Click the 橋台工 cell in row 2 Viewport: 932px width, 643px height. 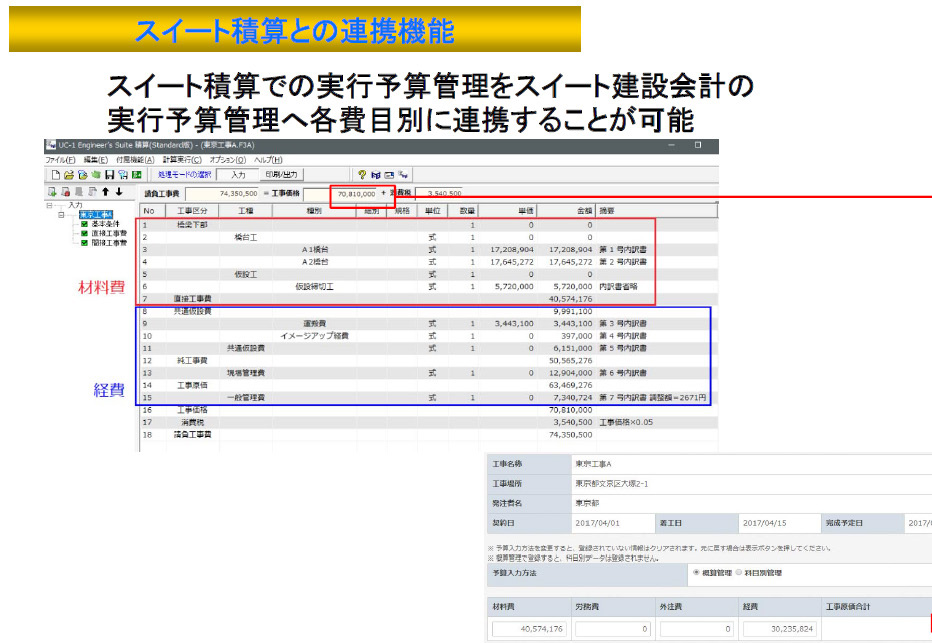[245, 237]
